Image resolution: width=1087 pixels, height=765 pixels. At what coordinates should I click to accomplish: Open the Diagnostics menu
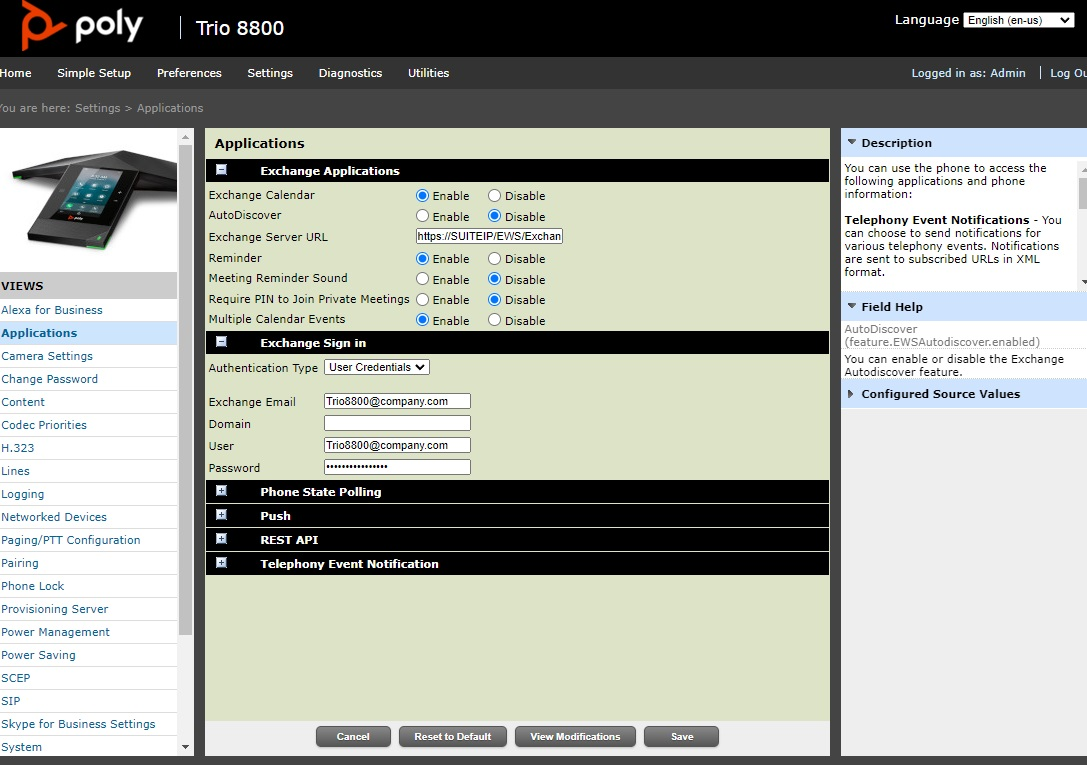350,73
